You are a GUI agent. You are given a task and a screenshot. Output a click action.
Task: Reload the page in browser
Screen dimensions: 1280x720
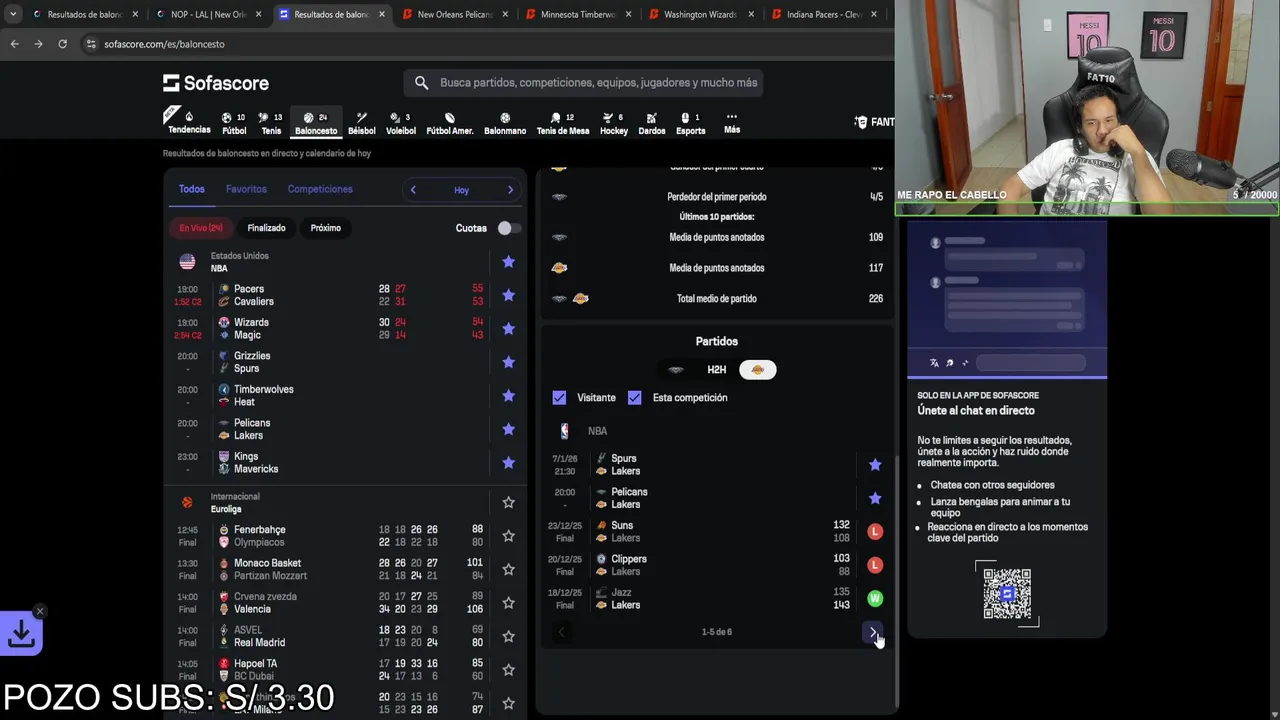pyautogui.click(x=62, y=44)
